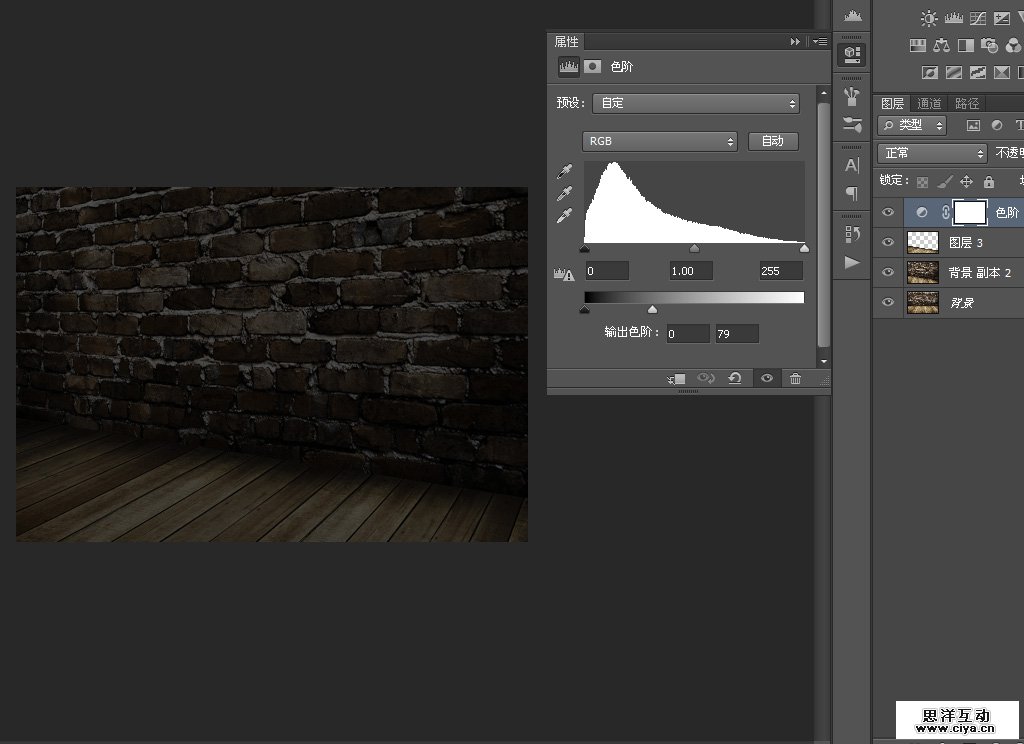
Task: Select the black point eyedropper
Action: [x=565, y=172]
